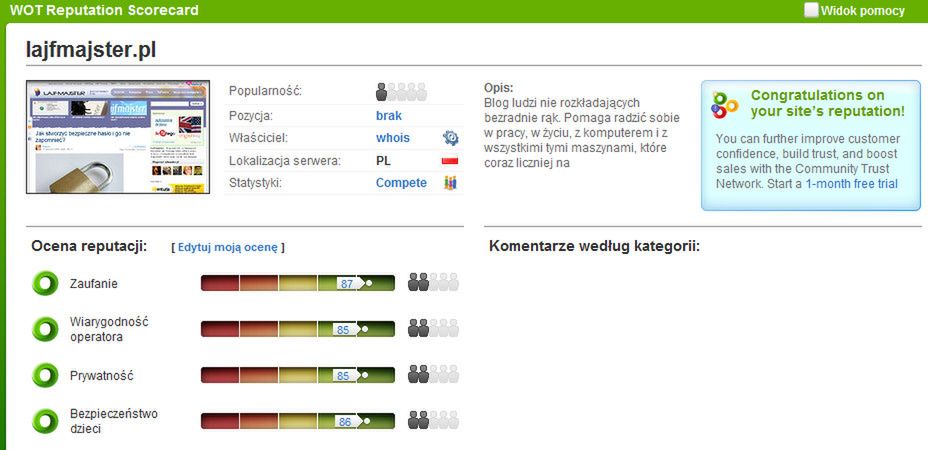Click the Ocena reputacji heading
Viewport: 928px width, 450px height.
coord(89,246)
